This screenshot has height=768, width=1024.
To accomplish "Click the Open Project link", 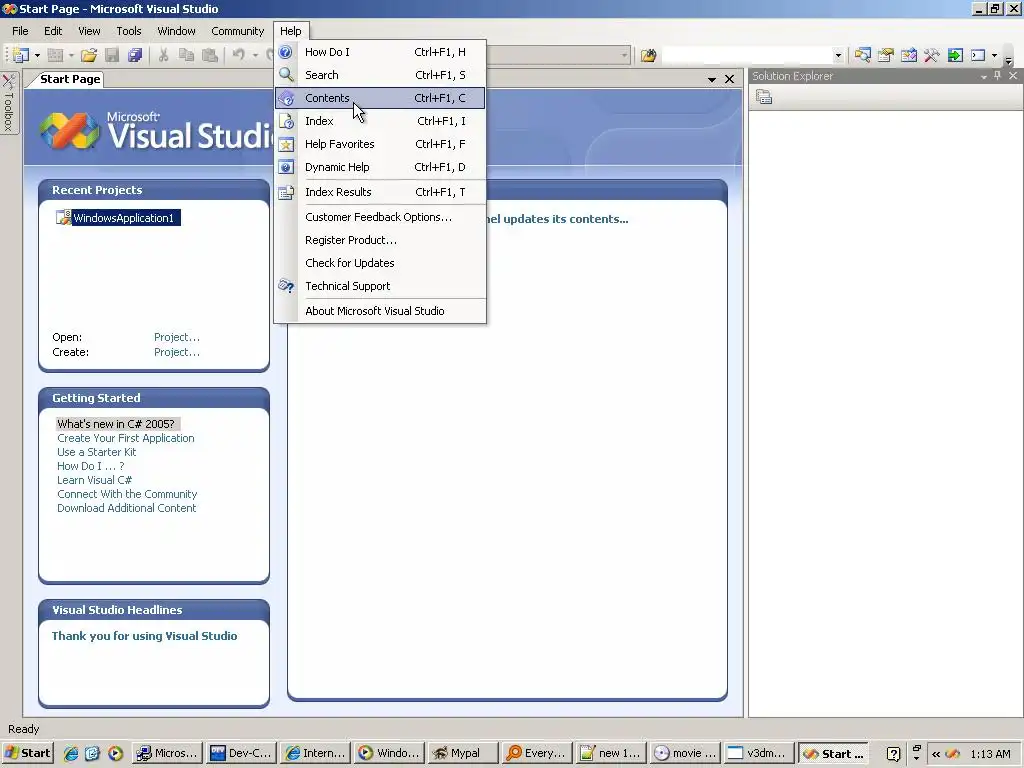I will coord(177,337).
